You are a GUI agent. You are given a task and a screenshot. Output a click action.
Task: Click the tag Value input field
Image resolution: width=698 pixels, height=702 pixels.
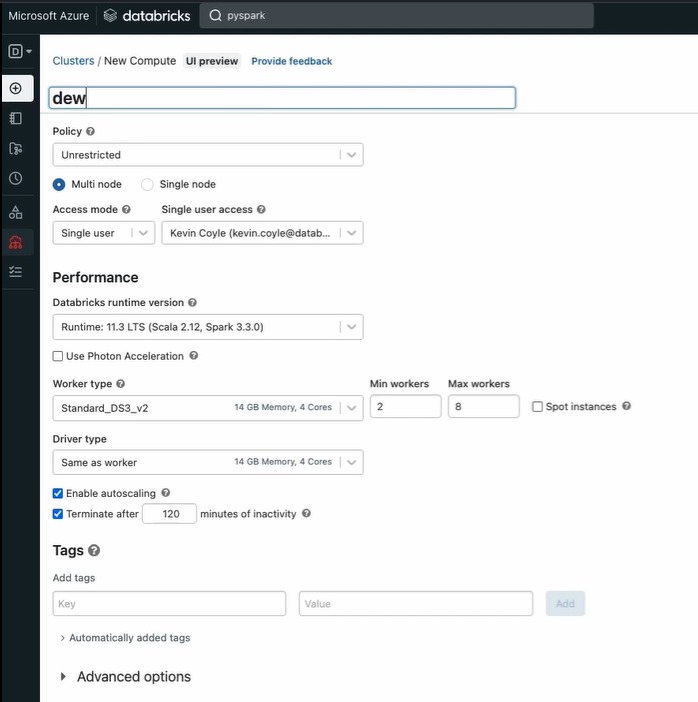coord(416,604)
